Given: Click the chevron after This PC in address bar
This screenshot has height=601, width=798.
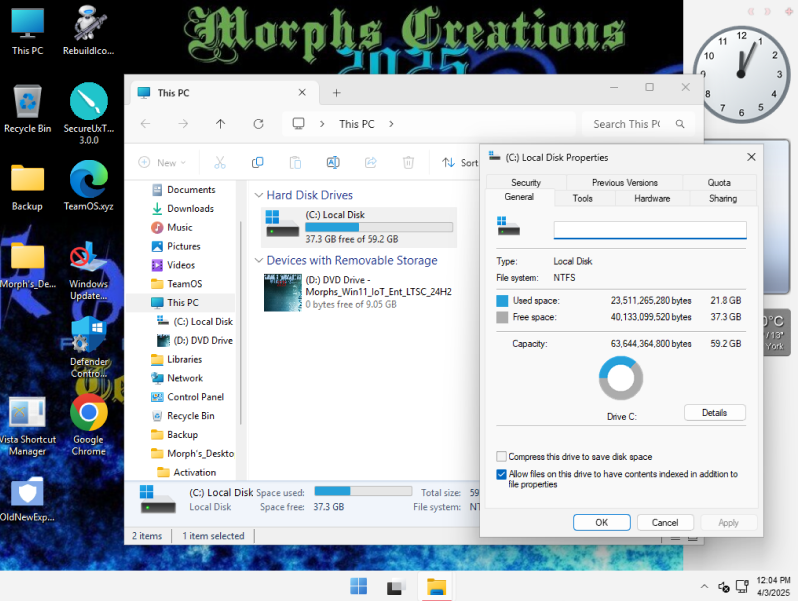Looking at the screenshot, I should click(391, 124).
